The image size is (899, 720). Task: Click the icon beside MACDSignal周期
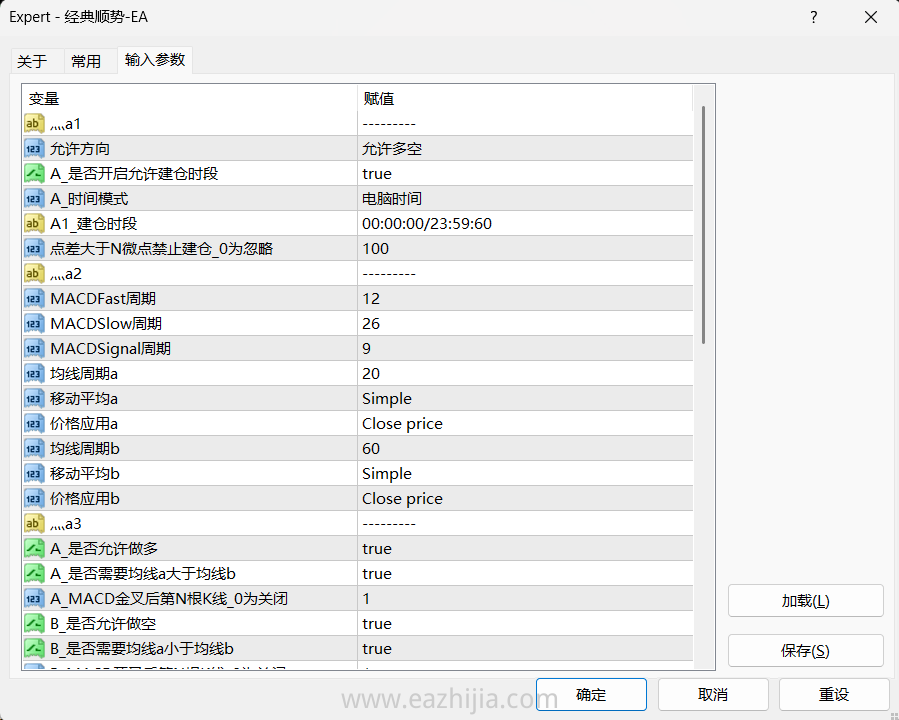tap(34, 349)
